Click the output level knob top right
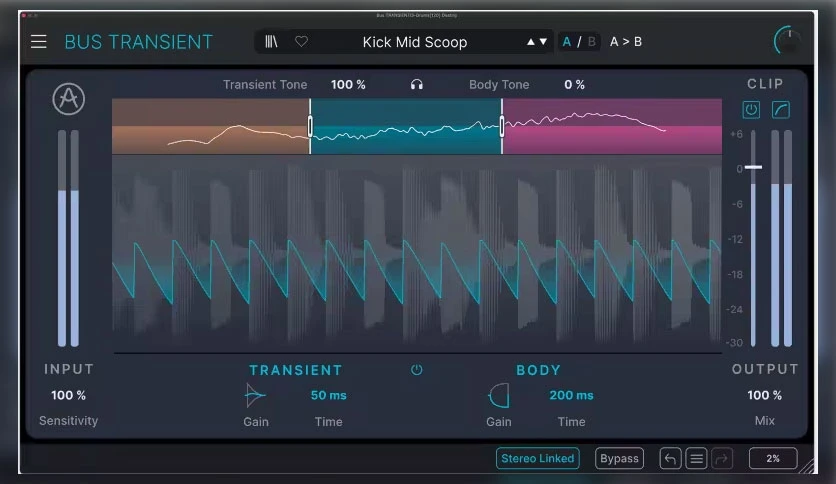 (x=788, y=41)
